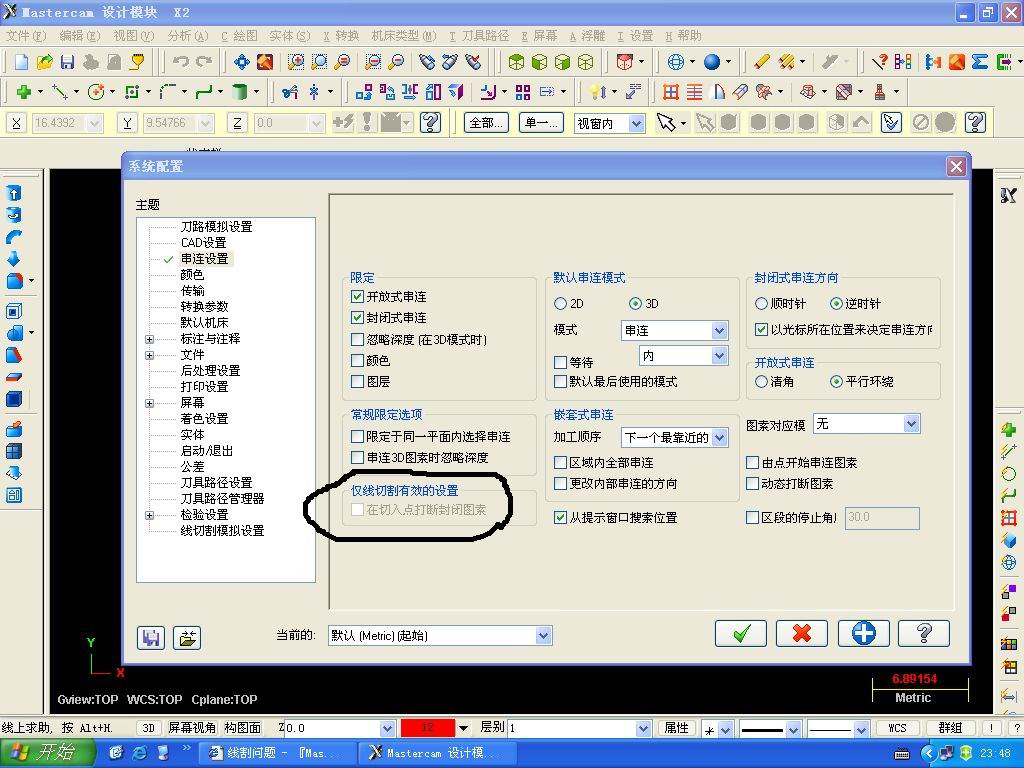Expand the 检验设置 tree node
1024x768 pixels.
click(150, 515)
